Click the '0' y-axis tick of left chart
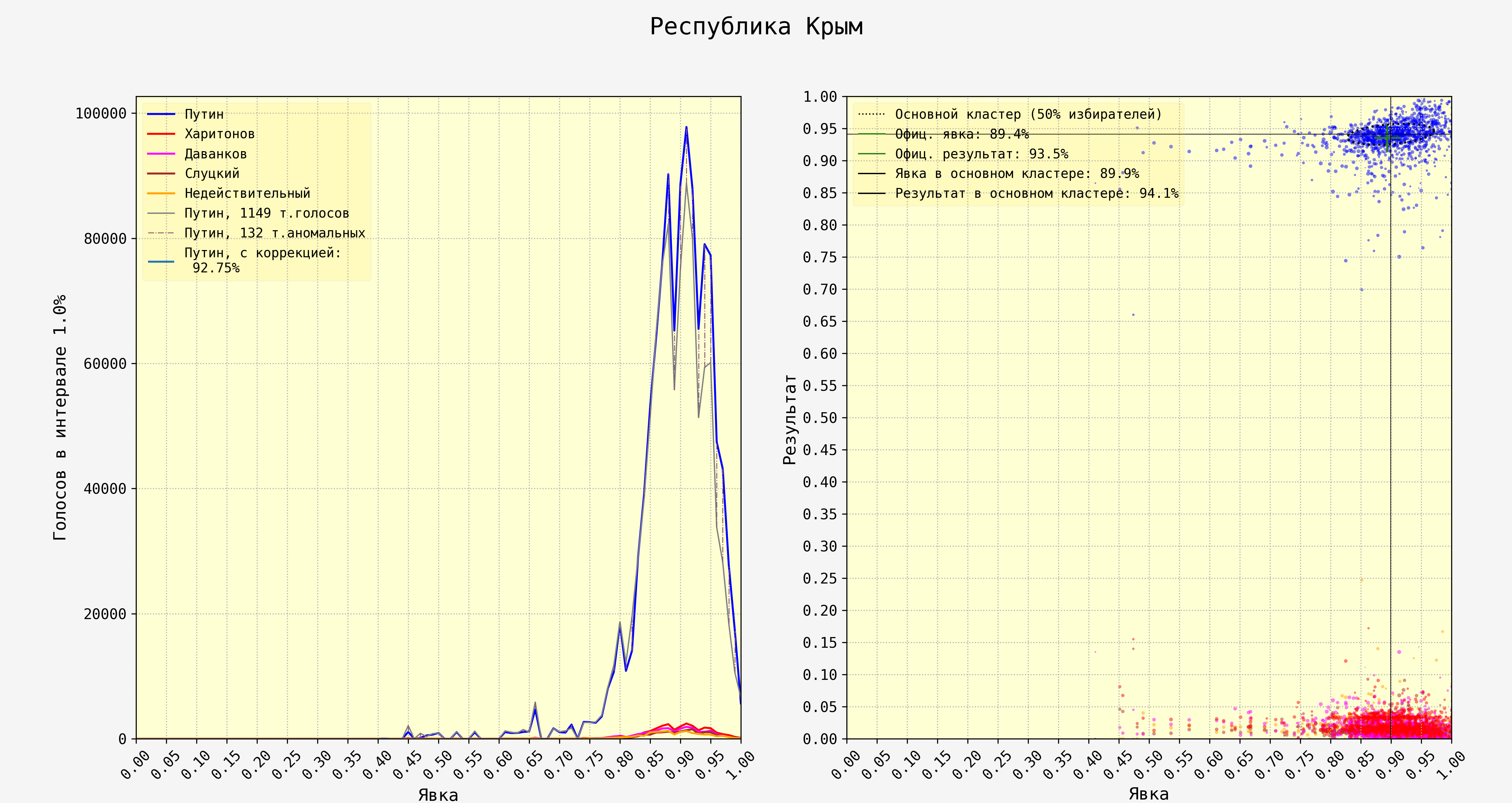 [x=123, y=739]
